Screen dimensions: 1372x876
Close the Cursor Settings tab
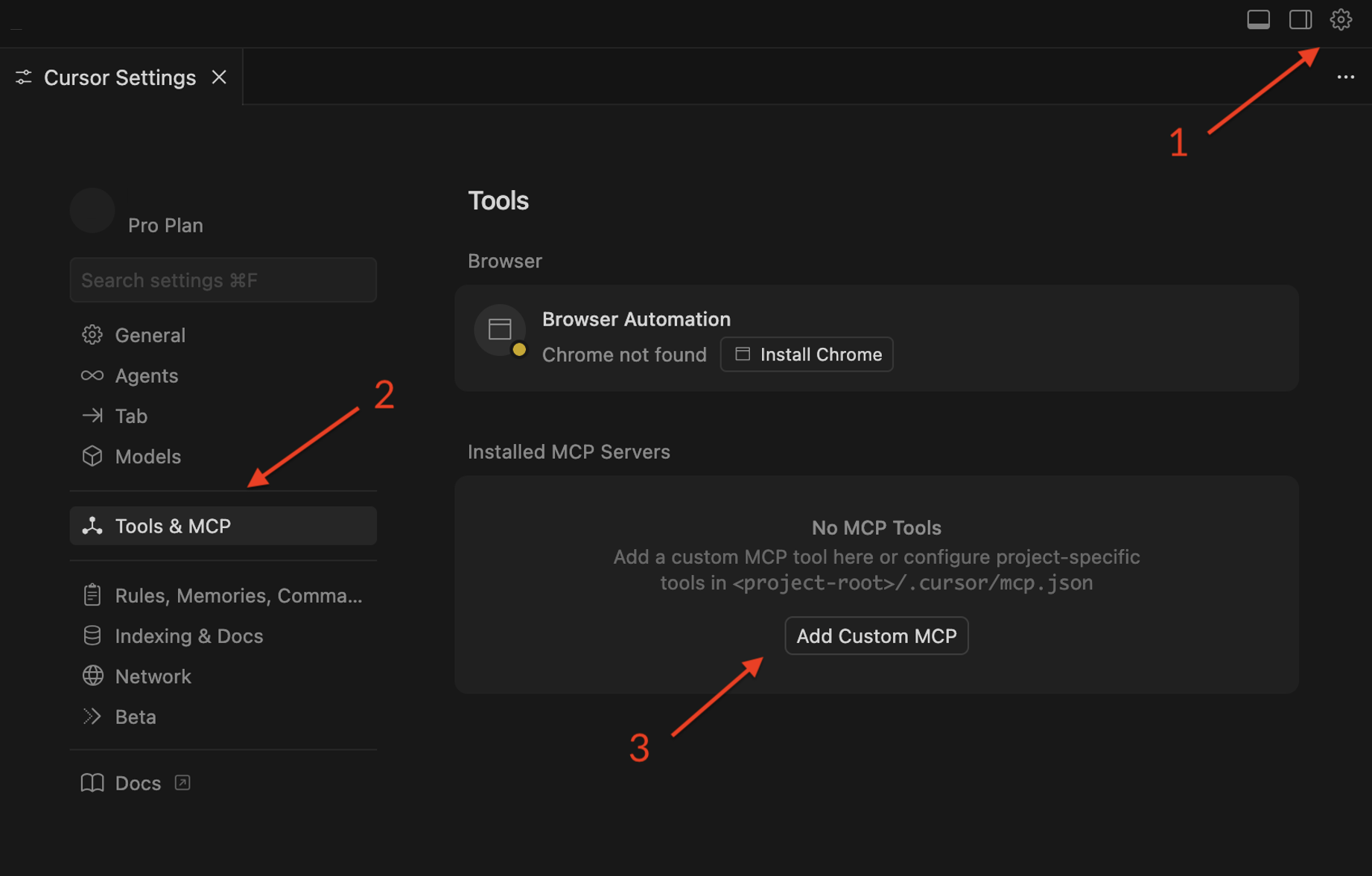pos(218,77)
